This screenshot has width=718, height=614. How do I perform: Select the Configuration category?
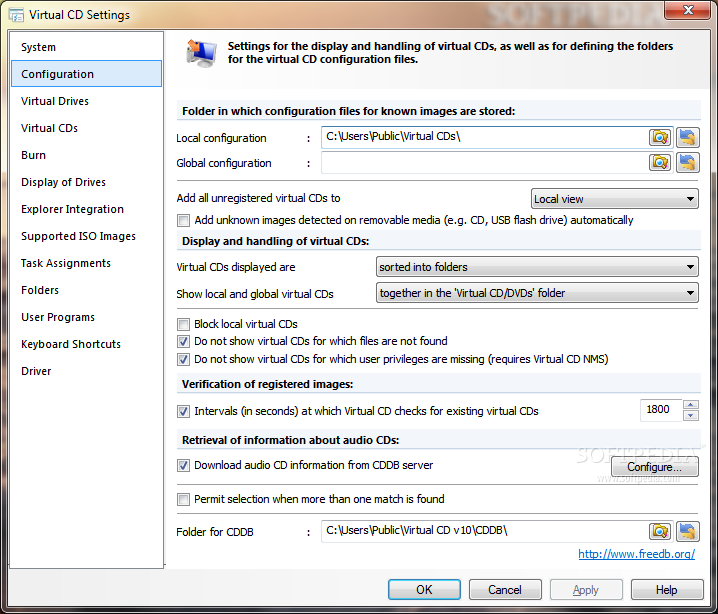87,74
